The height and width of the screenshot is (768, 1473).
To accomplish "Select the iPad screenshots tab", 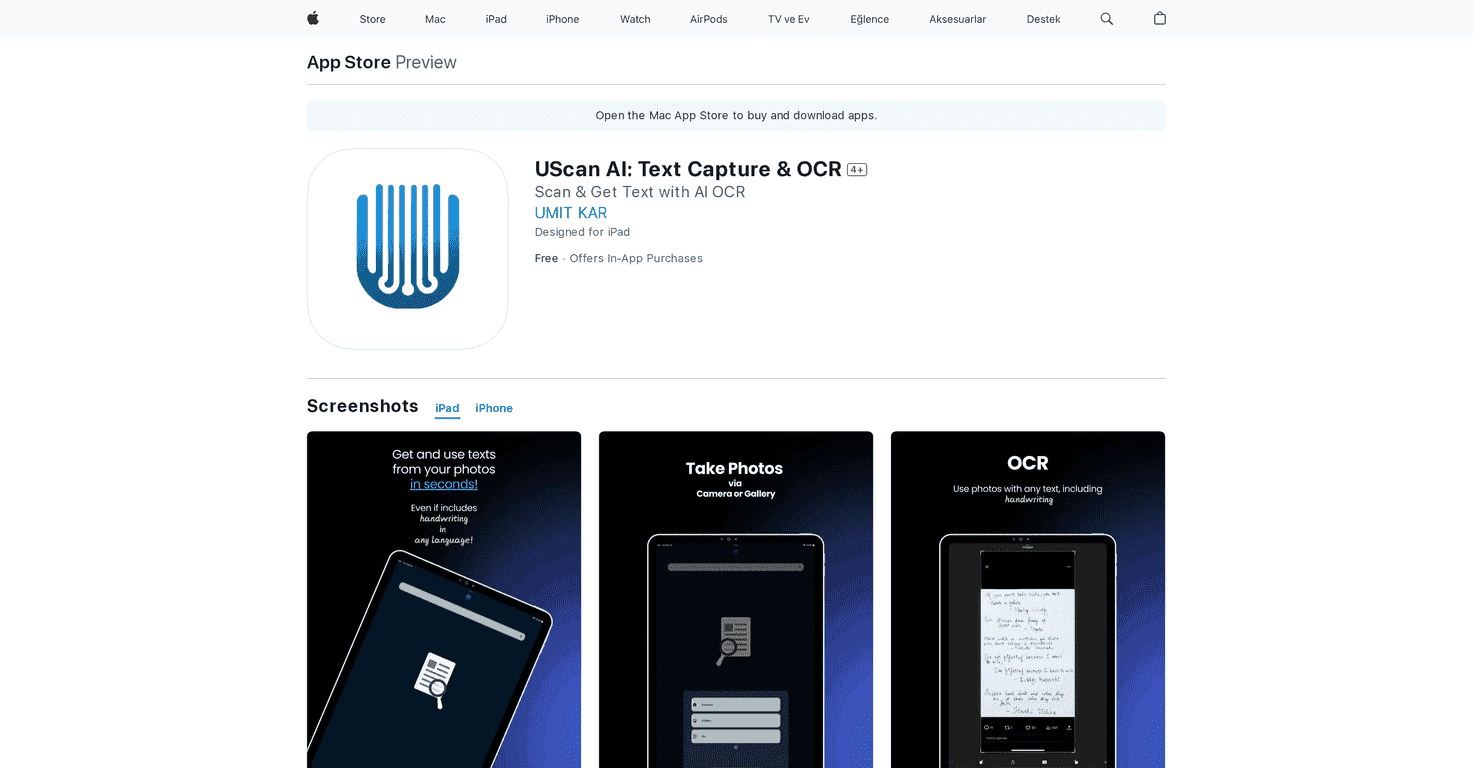I will pyautogui.click(x=447, y=408).
